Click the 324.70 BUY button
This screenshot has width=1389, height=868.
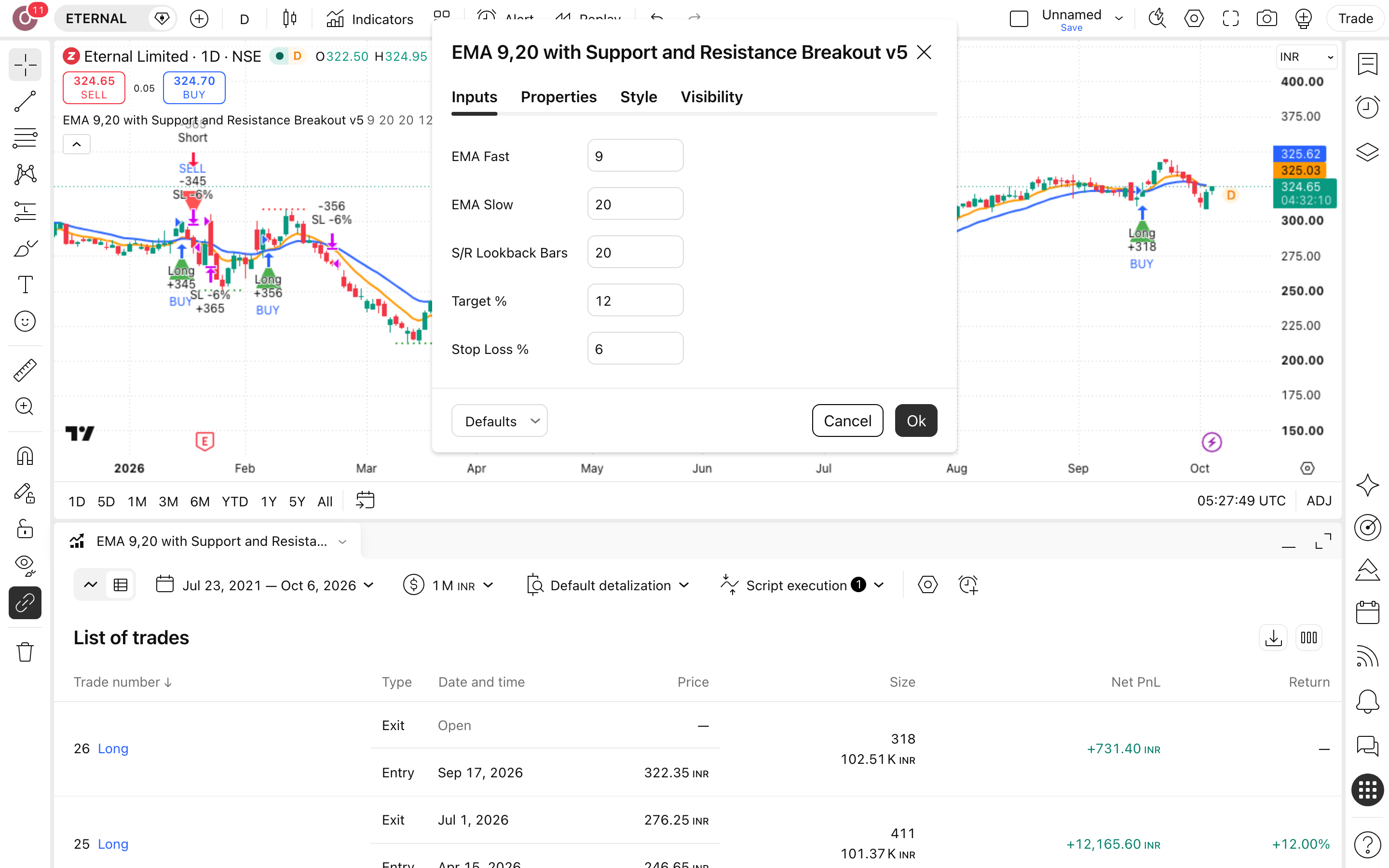click(x=194, y=87)
